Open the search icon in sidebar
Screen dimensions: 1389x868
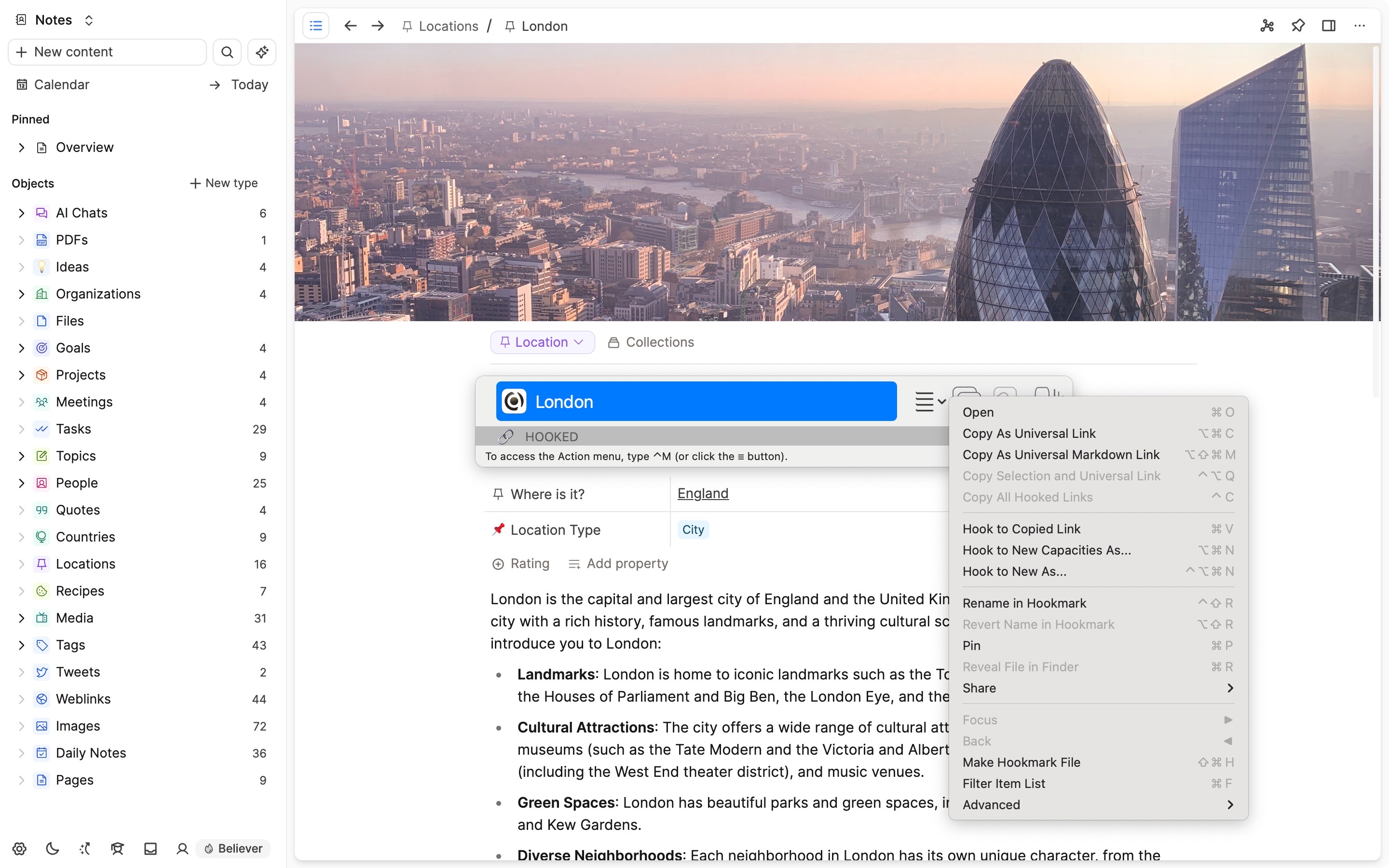pos(226,52)
